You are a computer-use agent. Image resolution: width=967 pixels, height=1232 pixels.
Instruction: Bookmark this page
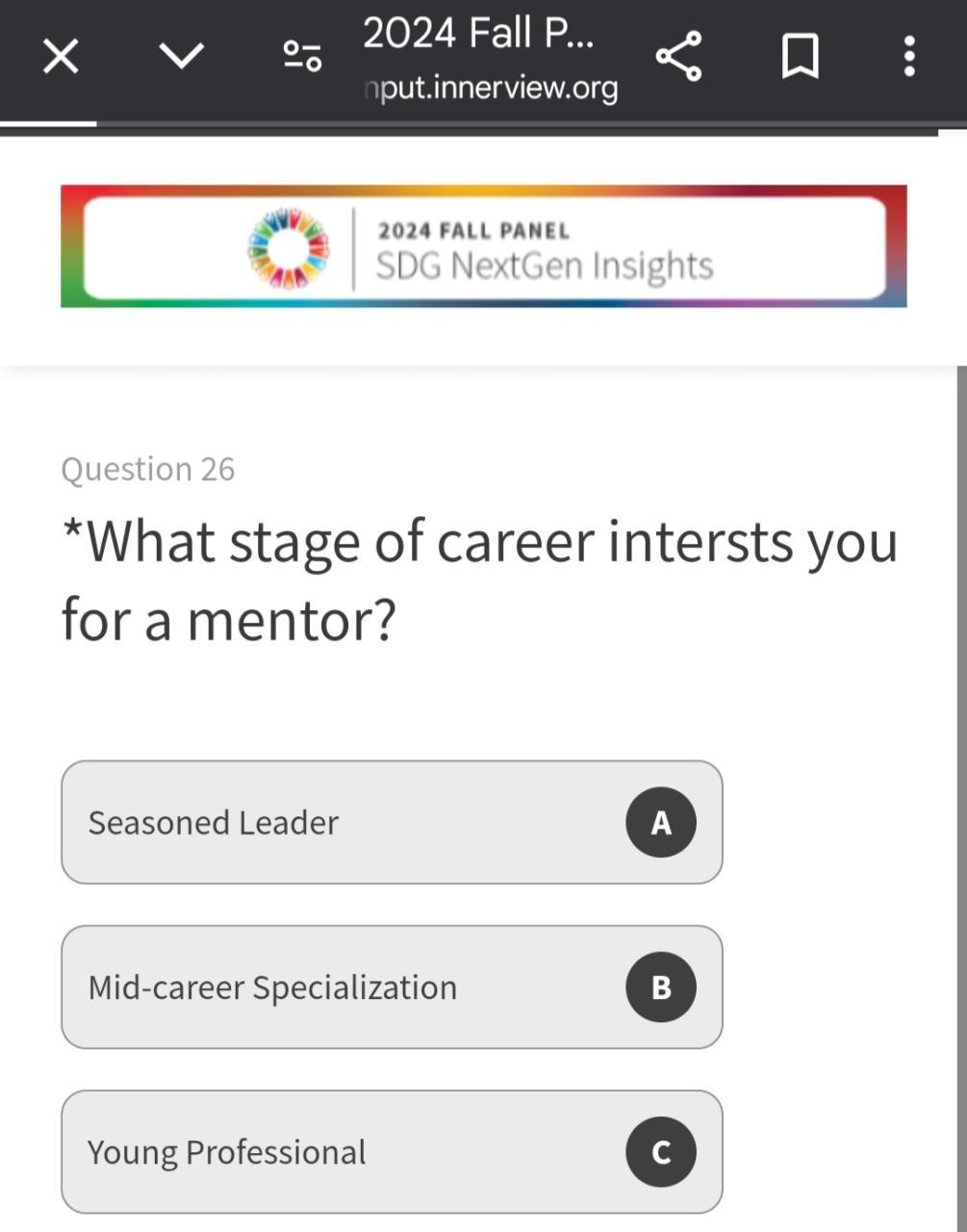(800, 57)
